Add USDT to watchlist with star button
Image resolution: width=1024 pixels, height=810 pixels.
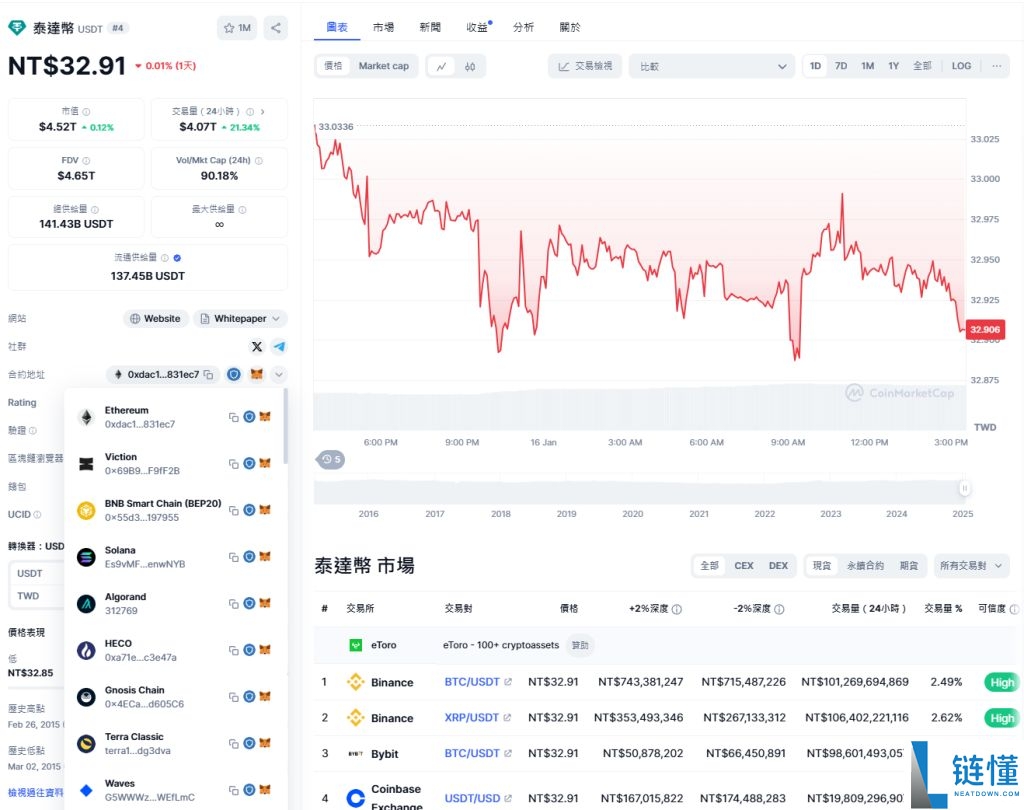click(237, 27)
